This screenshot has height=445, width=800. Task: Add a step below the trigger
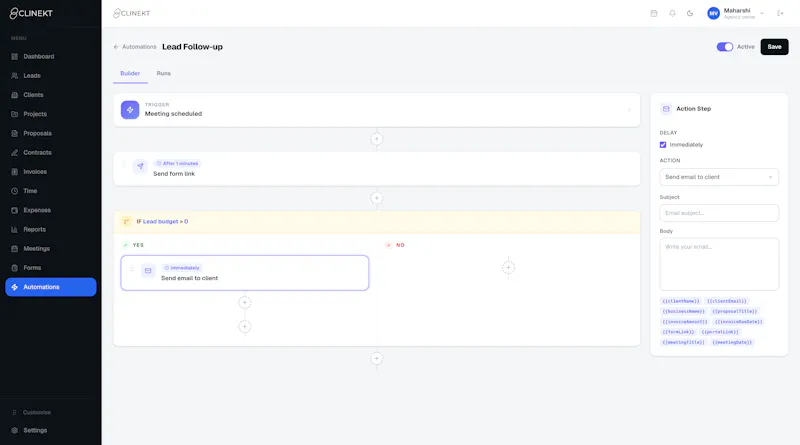tap(377, 139)
